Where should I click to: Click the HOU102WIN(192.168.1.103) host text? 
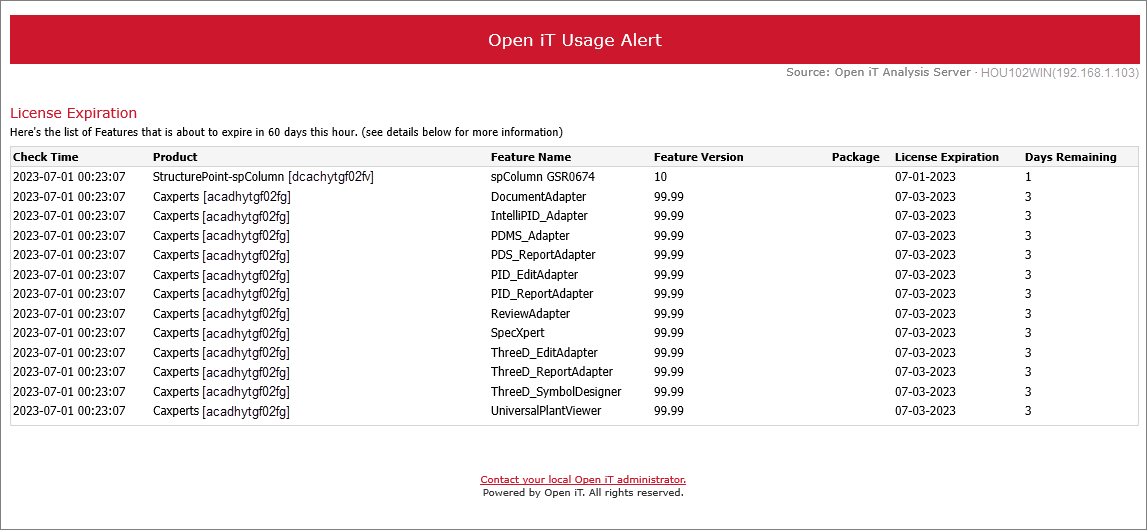(1060, 72)
